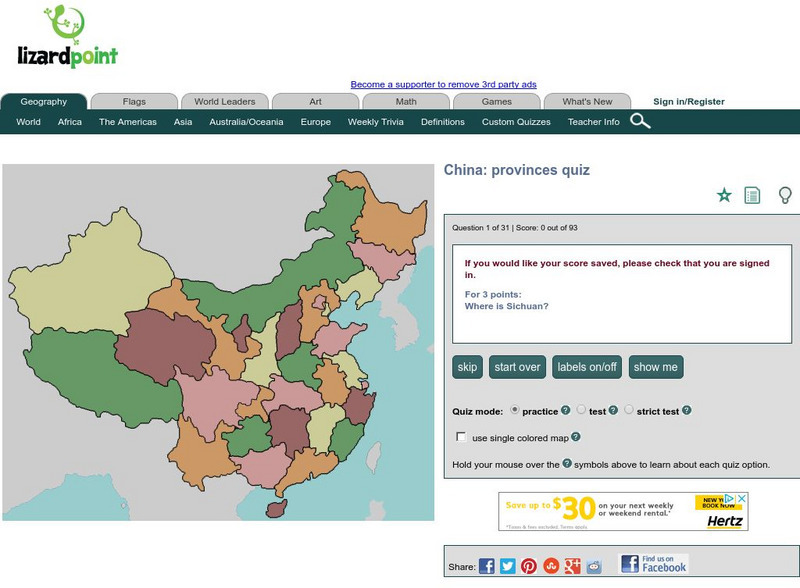Open the study notes page icon
Viewport: 800px width, 588px height.
coord(752,195)
